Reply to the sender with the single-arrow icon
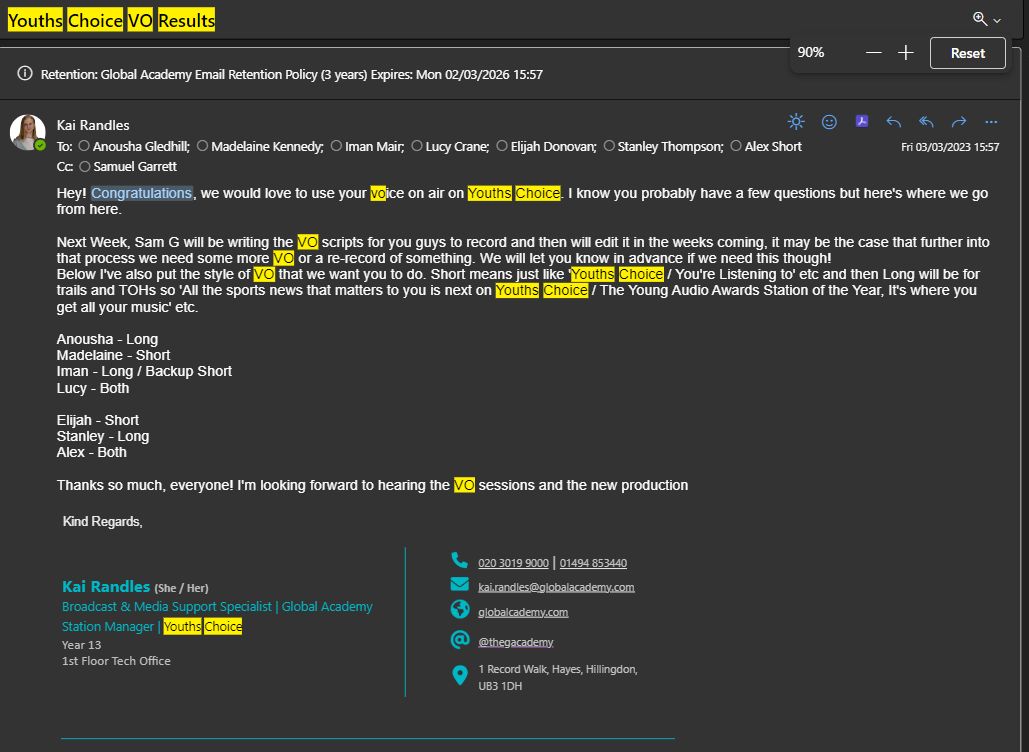The height and width of the screenshot is (752, 1029). point(894,122)
